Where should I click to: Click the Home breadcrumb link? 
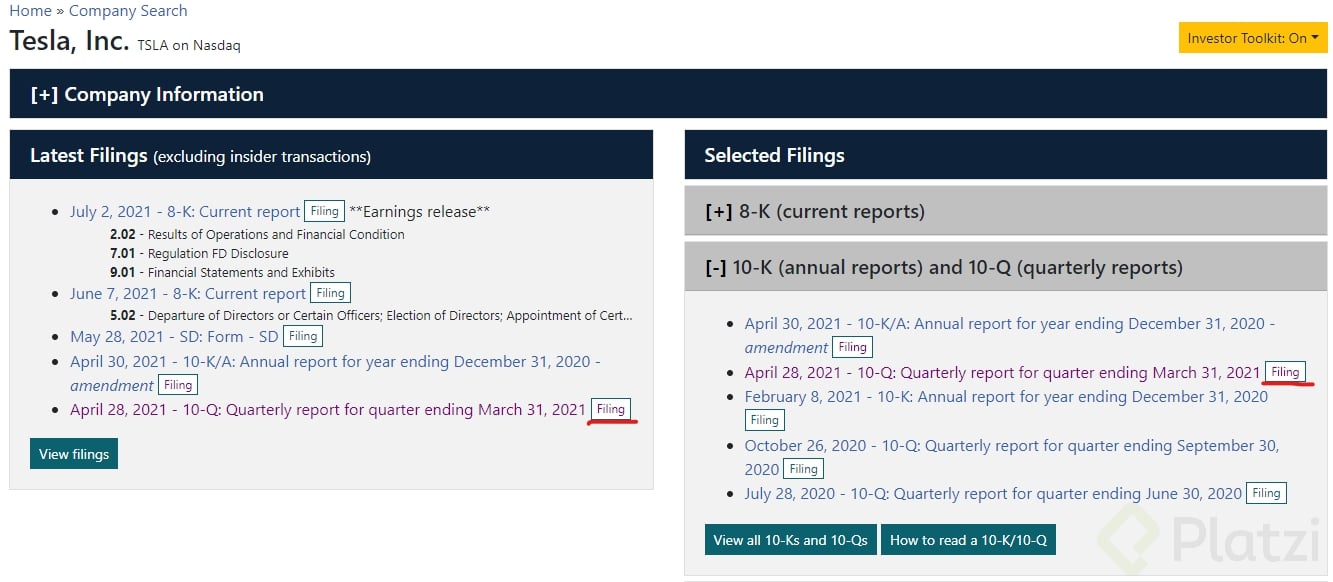pyautogui.click(x=30, y=11)
